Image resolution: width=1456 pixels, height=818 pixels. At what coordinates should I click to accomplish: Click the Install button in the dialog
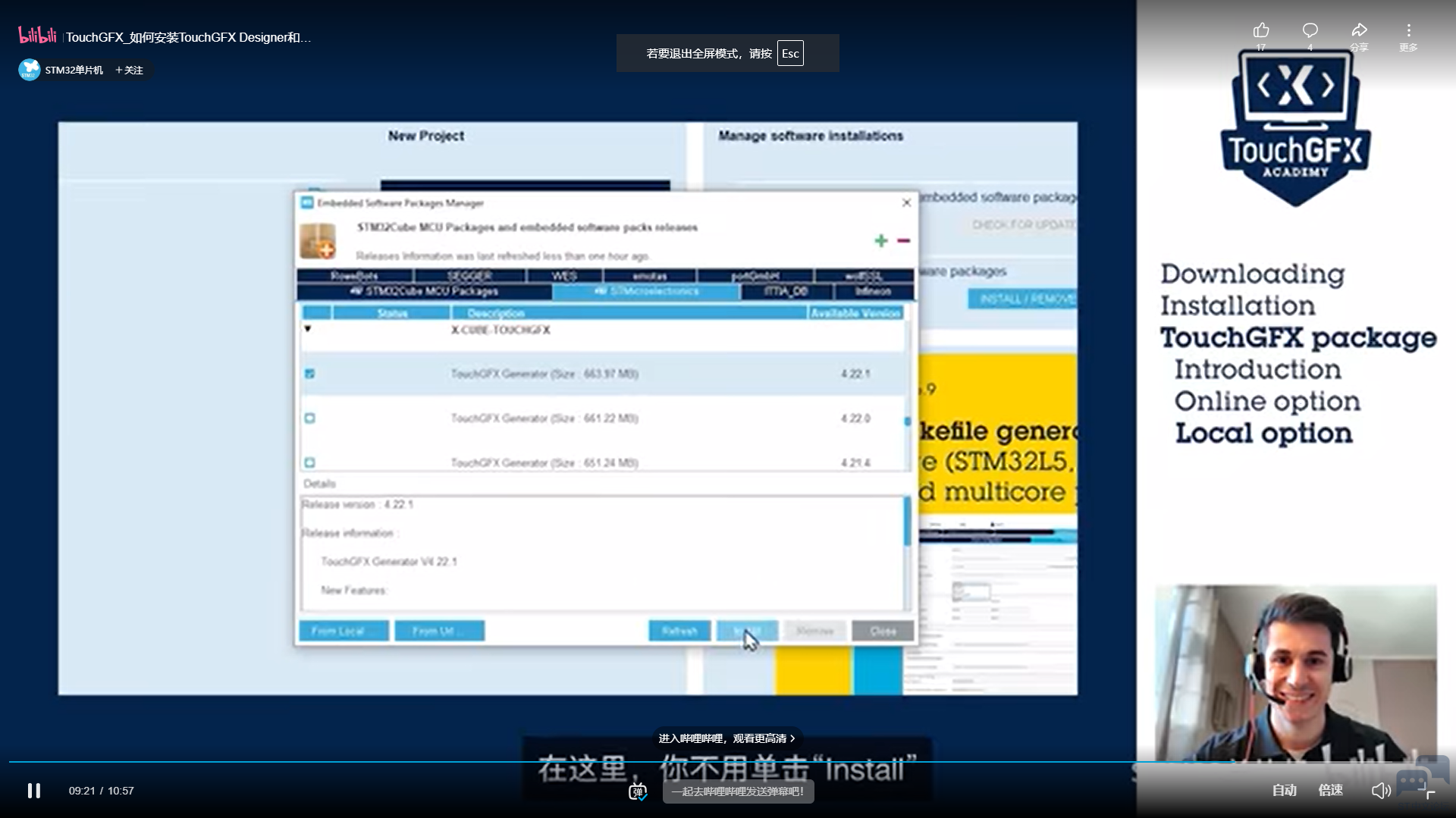point(748,631)
